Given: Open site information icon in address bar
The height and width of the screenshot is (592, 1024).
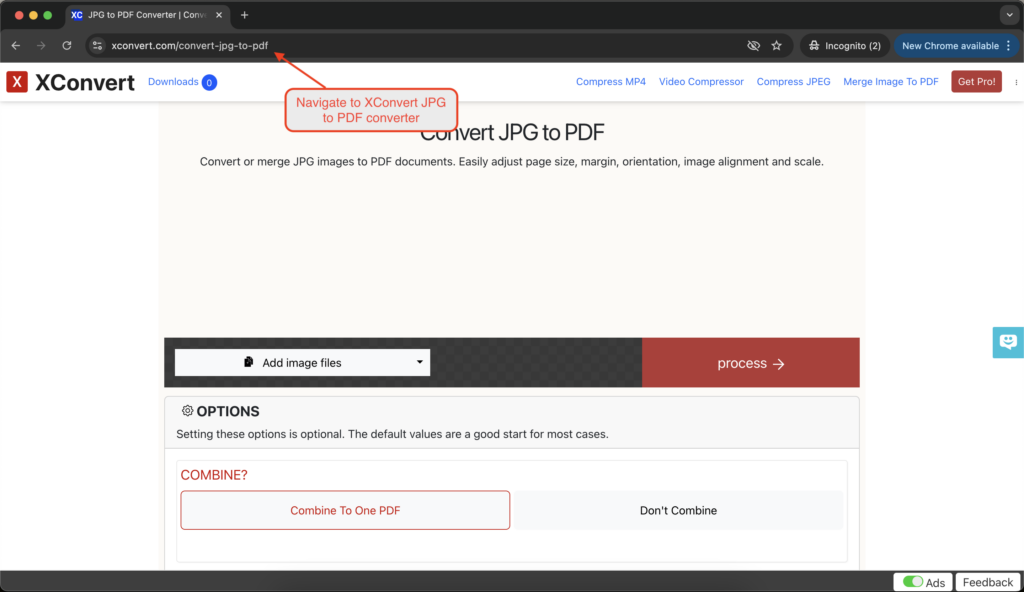Looking at the screenshot, I should tap(97, 46).
